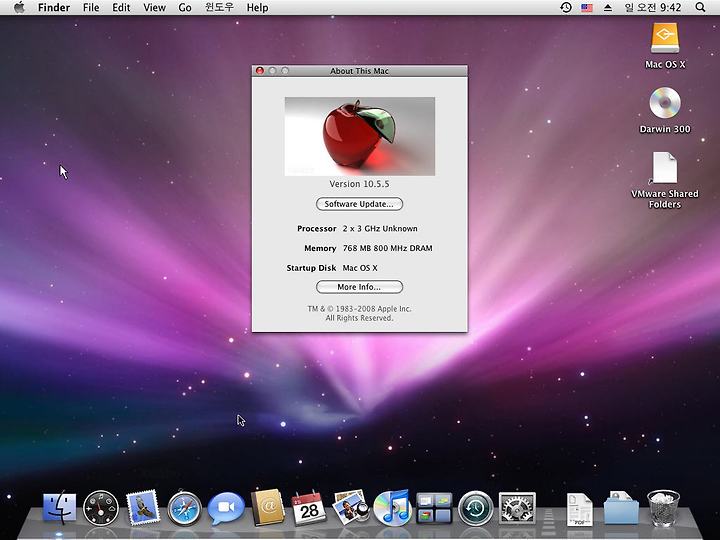720x540 pixels.
Task: Launch Preview from the Dock
Action: [350, 507]
